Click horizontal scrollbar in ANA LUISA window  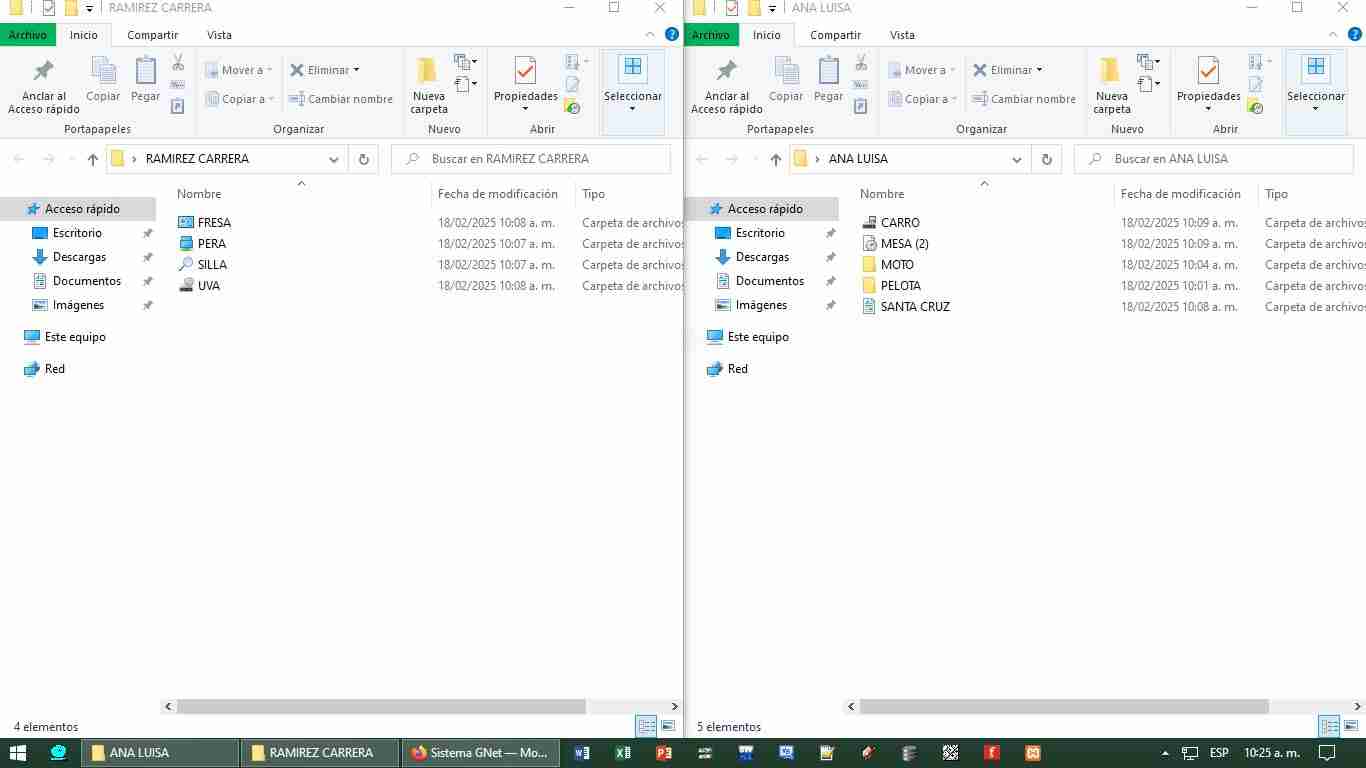click(x=1064, y=706)
